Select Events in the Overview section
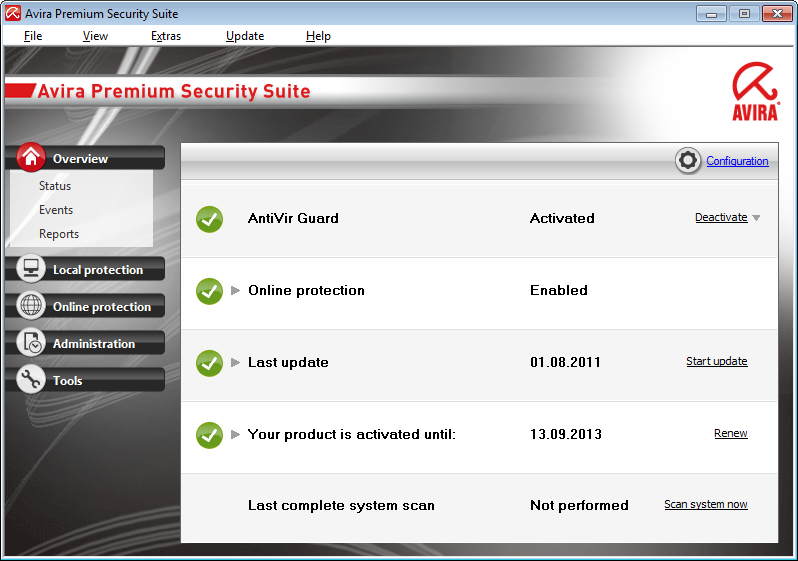Screen dimensions: 798x561 pos(56,210)
